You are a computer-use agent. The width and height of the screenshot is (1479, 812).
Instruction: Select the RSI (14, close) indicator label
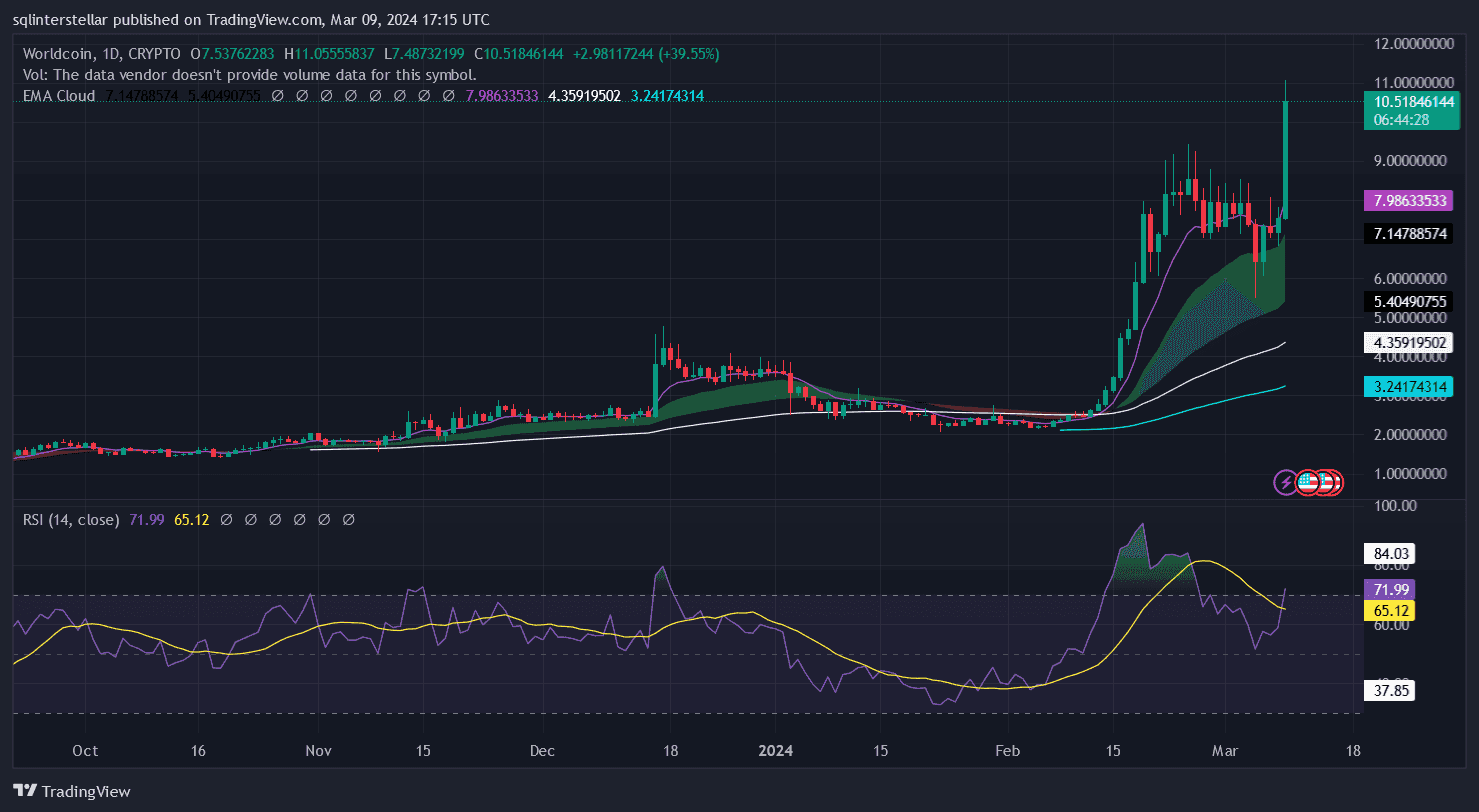pos(70,520)
